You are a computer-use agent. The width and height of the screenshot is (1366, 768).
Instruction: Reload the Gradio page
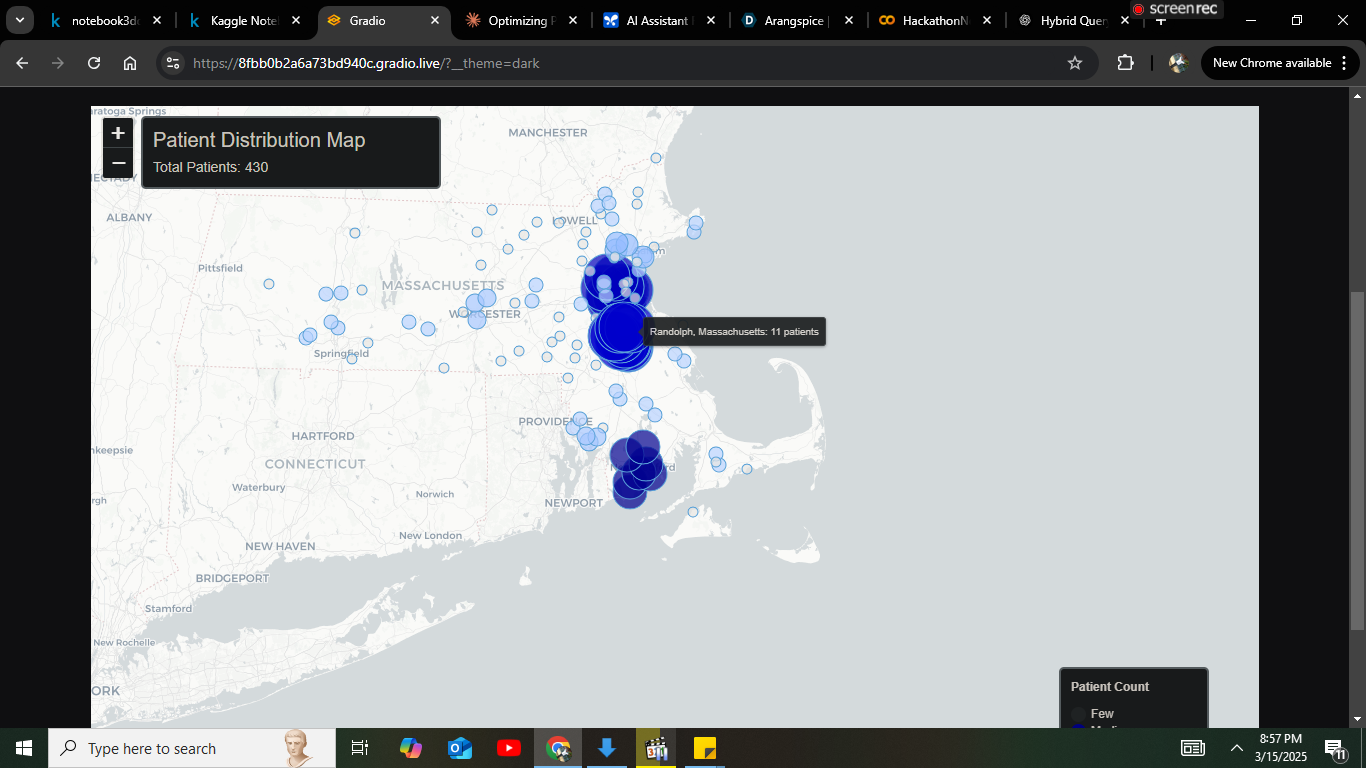(94, 63)
